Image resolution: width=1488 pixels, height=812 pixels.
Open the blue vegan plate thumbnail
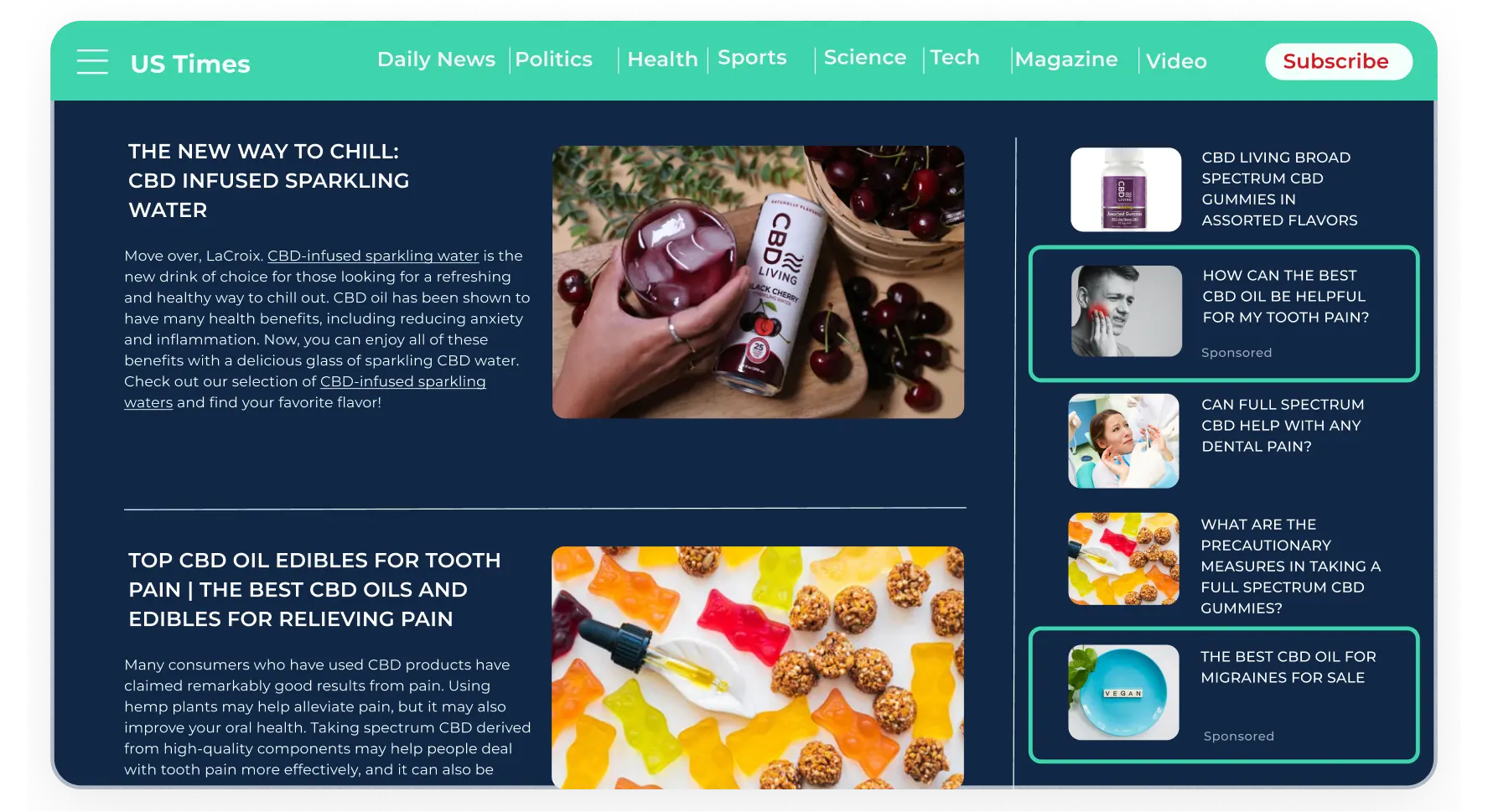tap(1123, 692)
